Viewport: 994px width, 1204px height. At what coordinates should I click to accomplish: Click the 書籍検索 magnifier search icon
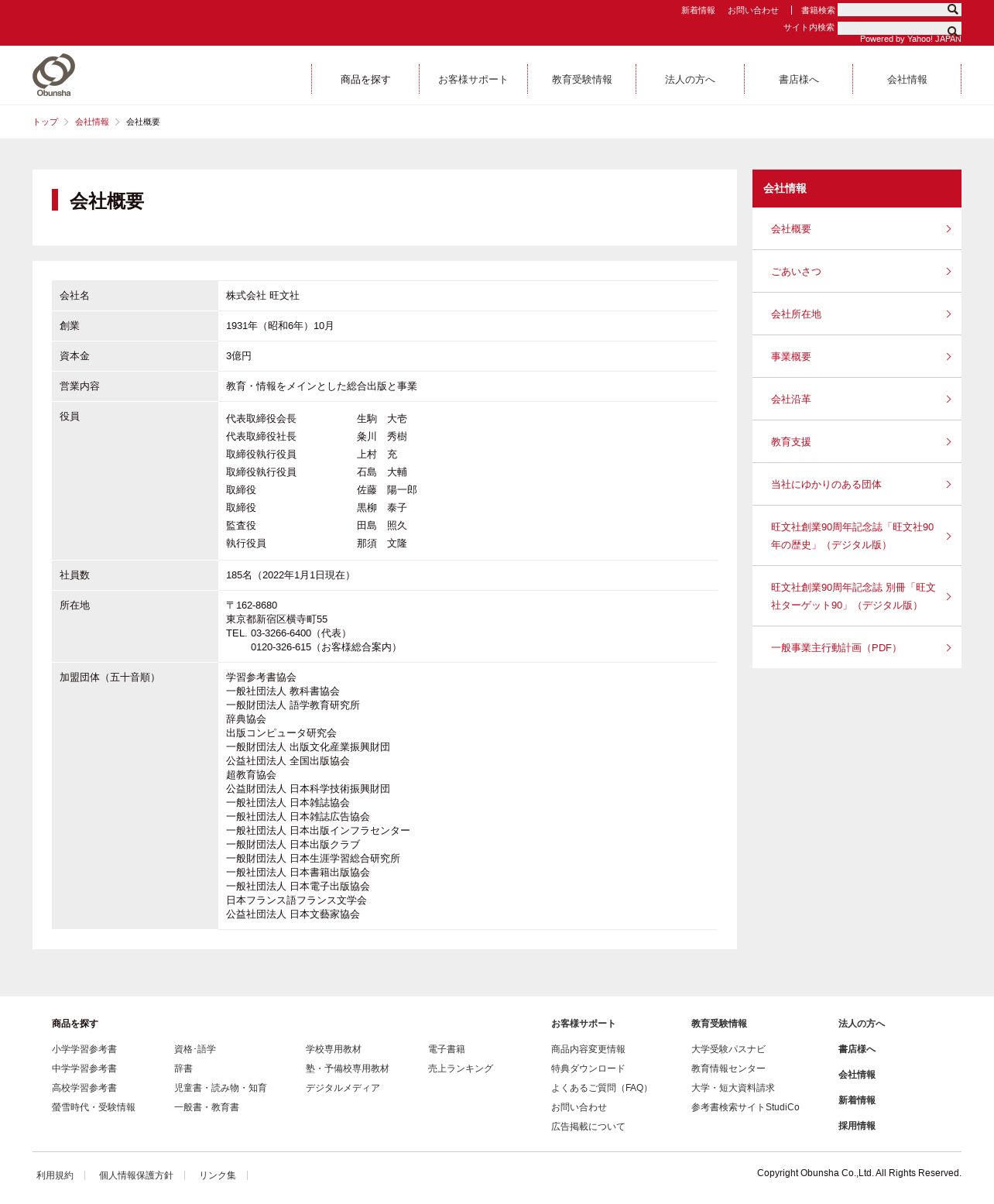[x=953, y=9]
